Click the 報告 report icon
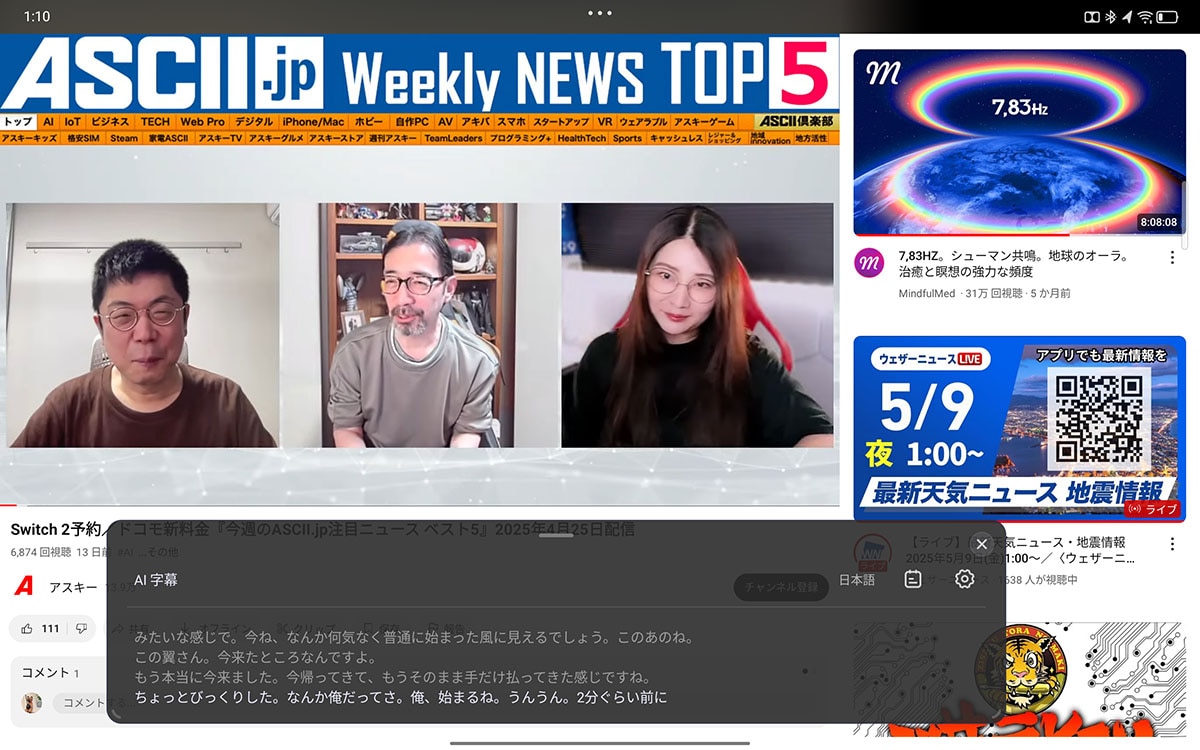The height and width of the screenshot is (750, 1200). (443, 627)
